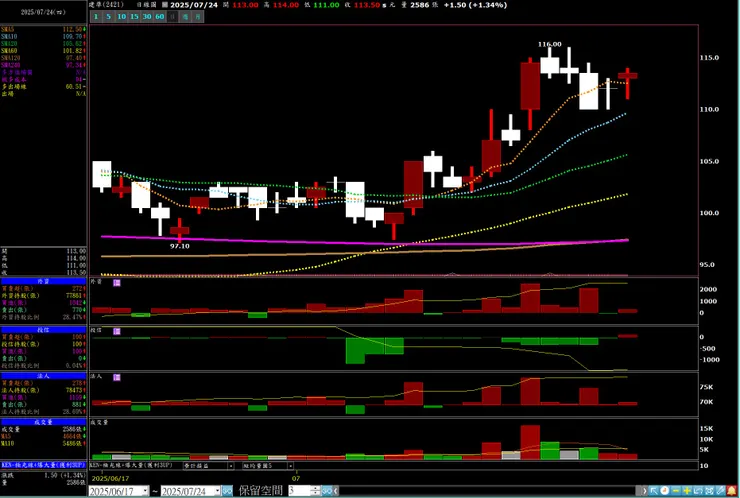Increase 保留空間 value with up spinner

click(x=316, y=488)
